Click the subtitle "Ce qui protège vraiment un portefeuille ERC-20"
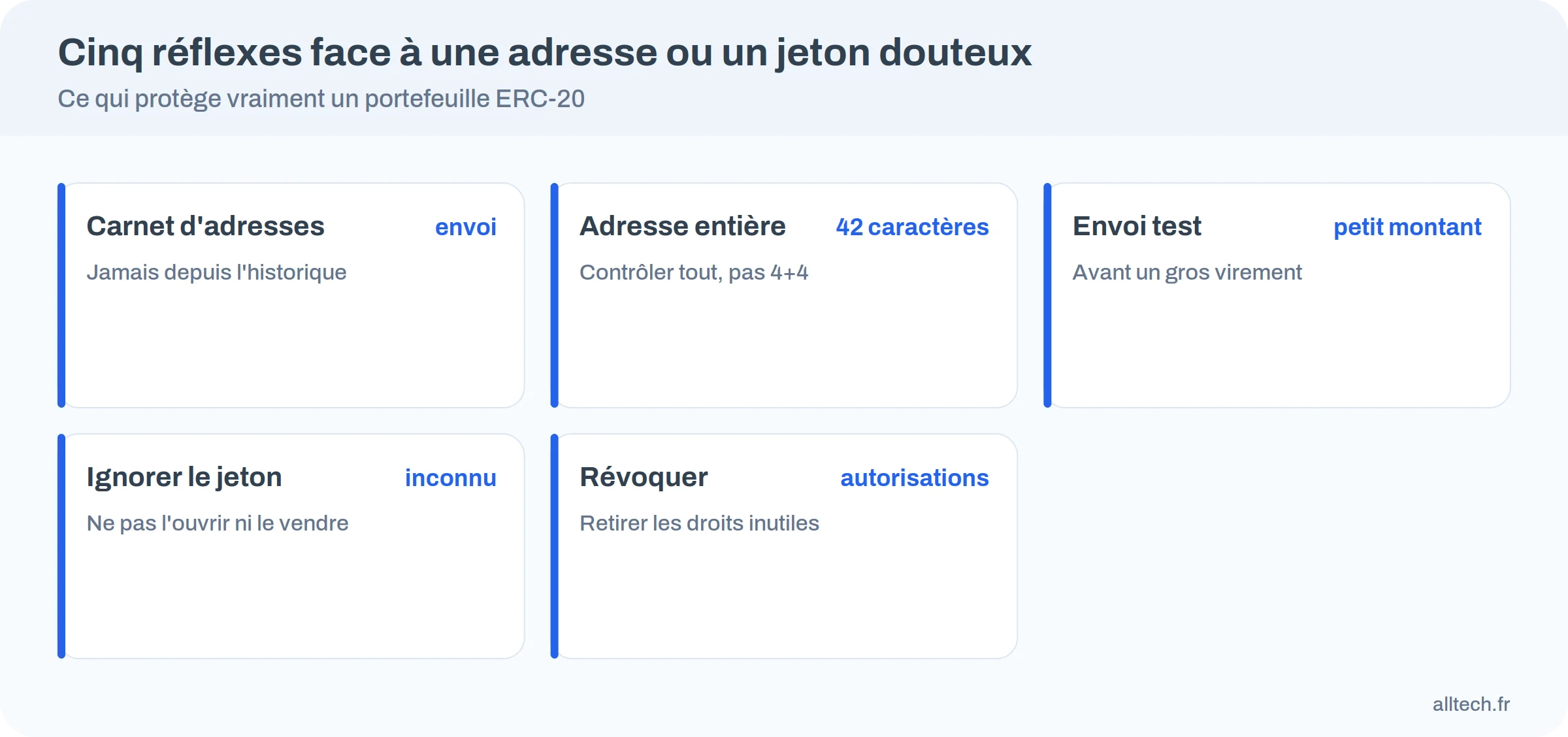 321,99
